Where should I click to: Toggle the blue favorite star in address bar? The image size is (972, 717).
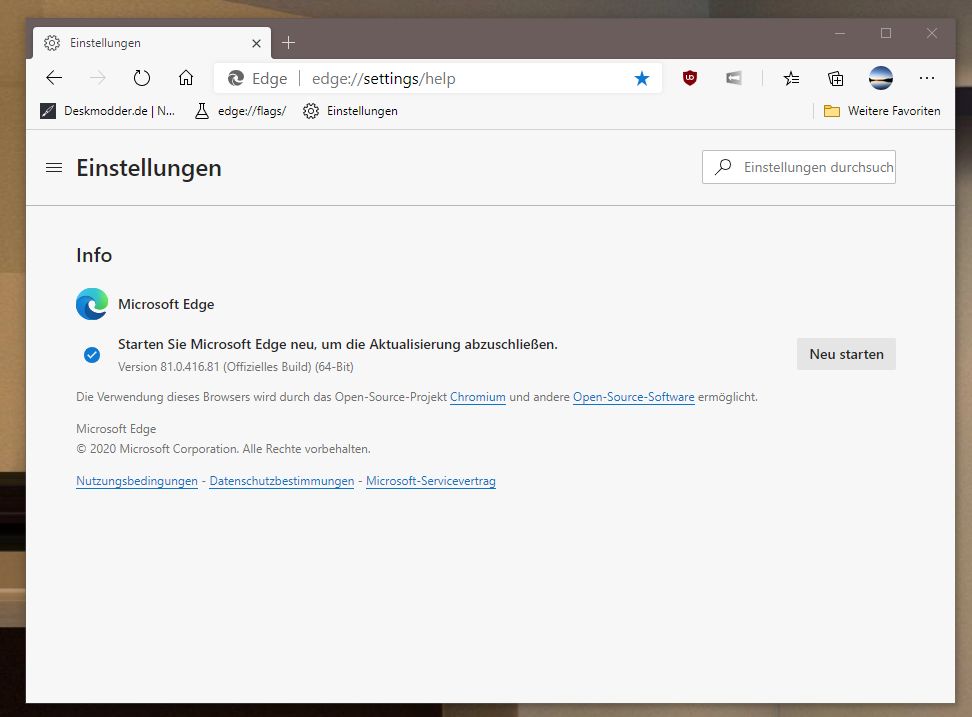642,78
